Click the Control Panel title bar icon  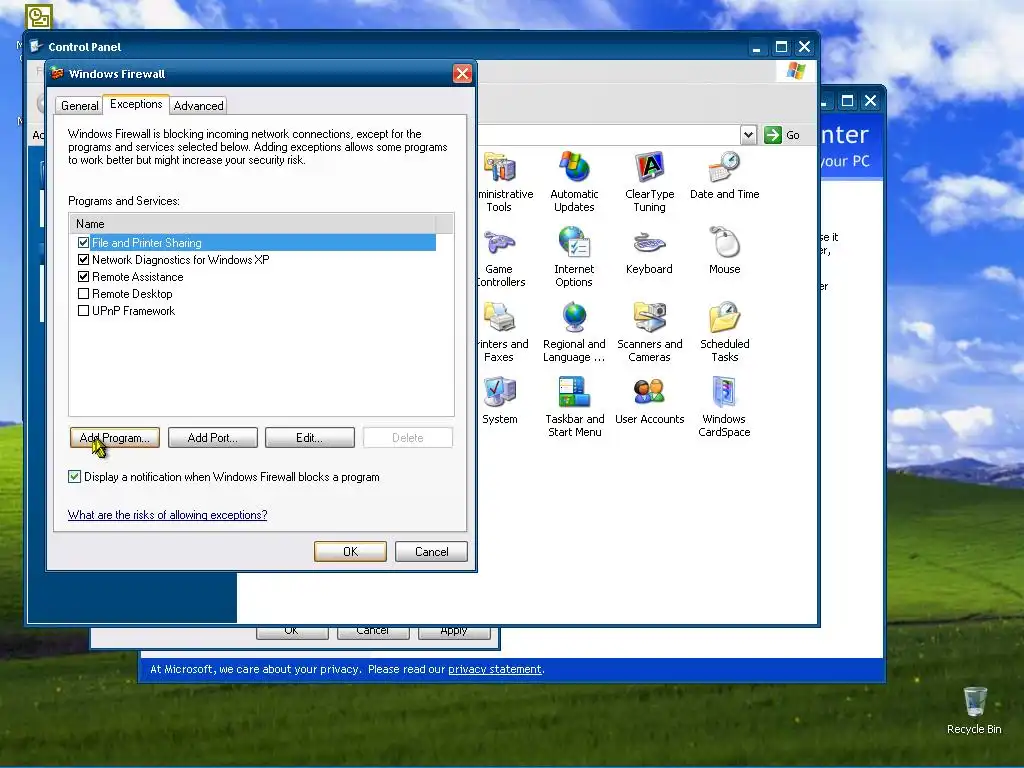[x=37, y=46]
